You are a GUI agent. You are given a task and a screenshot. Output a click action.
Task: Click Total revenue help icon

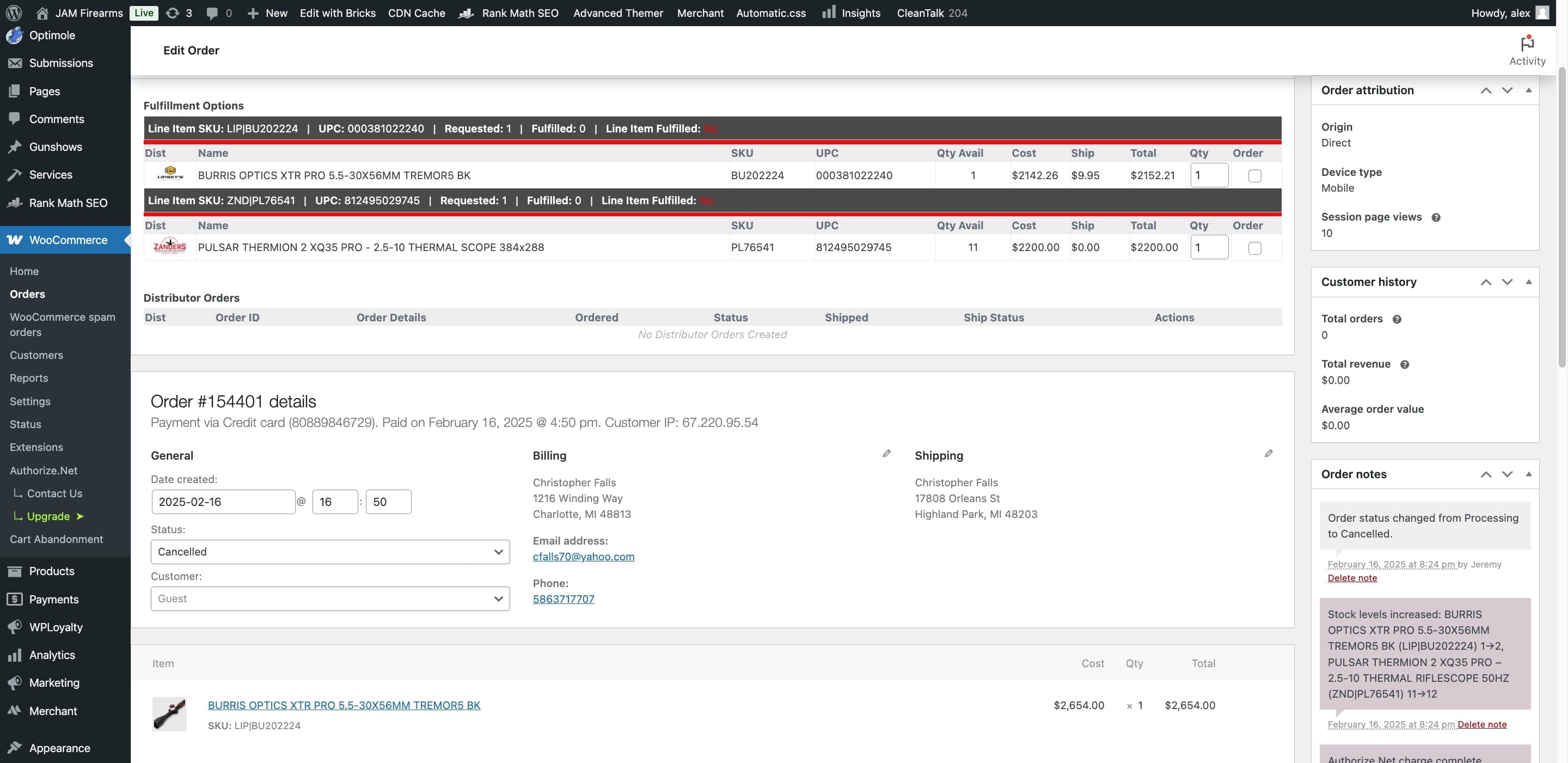(1405, 365)
